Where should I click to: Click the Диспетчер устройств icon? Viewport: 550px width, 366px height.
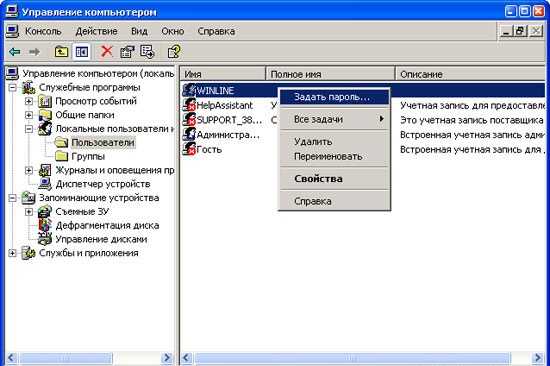point(45,184)
